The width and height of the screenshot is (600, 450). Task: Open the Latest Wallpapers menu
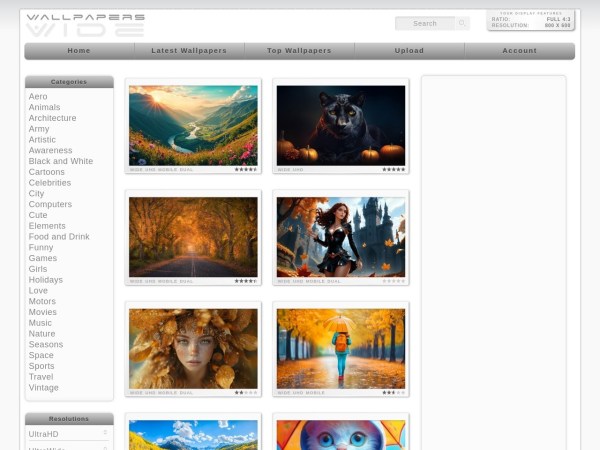point(189,51)
